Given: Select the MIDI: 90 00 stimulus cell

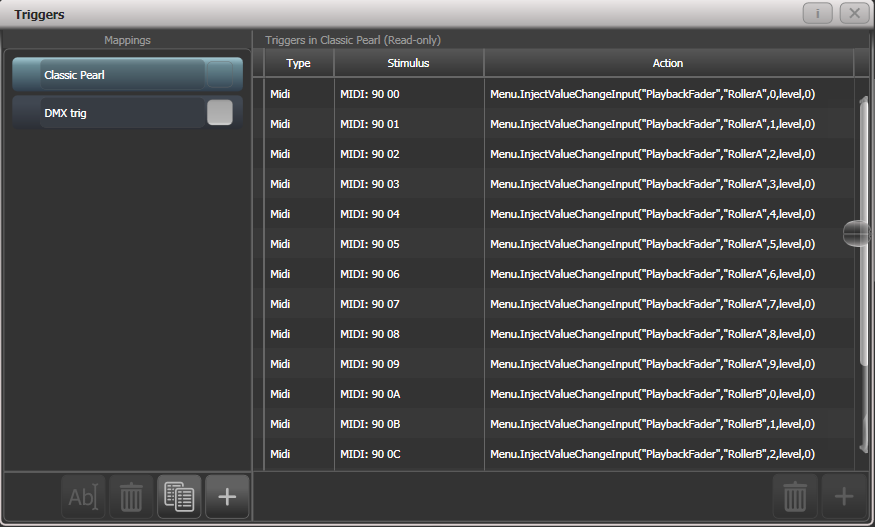Looking at the screenshot, I should tap(409, 94).
